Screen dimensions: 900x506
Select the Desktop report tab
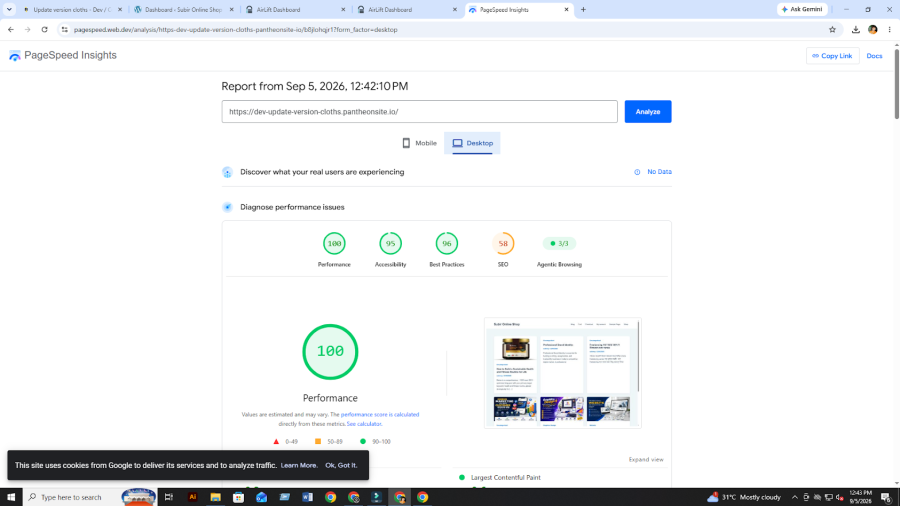click(472, 143)
